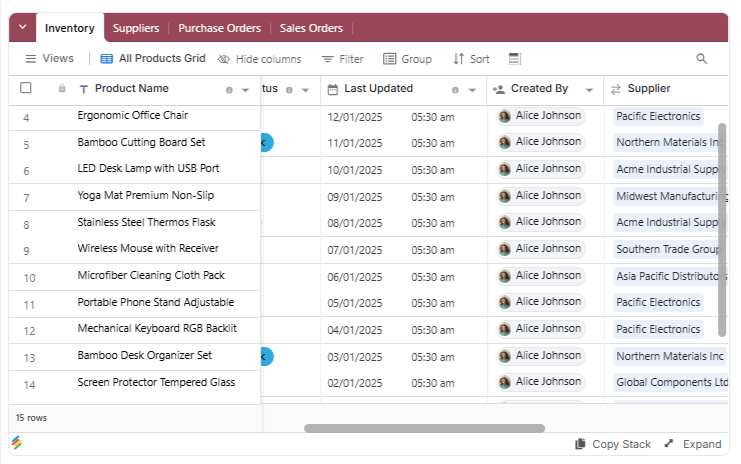The height and width of the screenshot is (464, 741).
Task: Click Hide columns button
Action: [x=259, y=59]
